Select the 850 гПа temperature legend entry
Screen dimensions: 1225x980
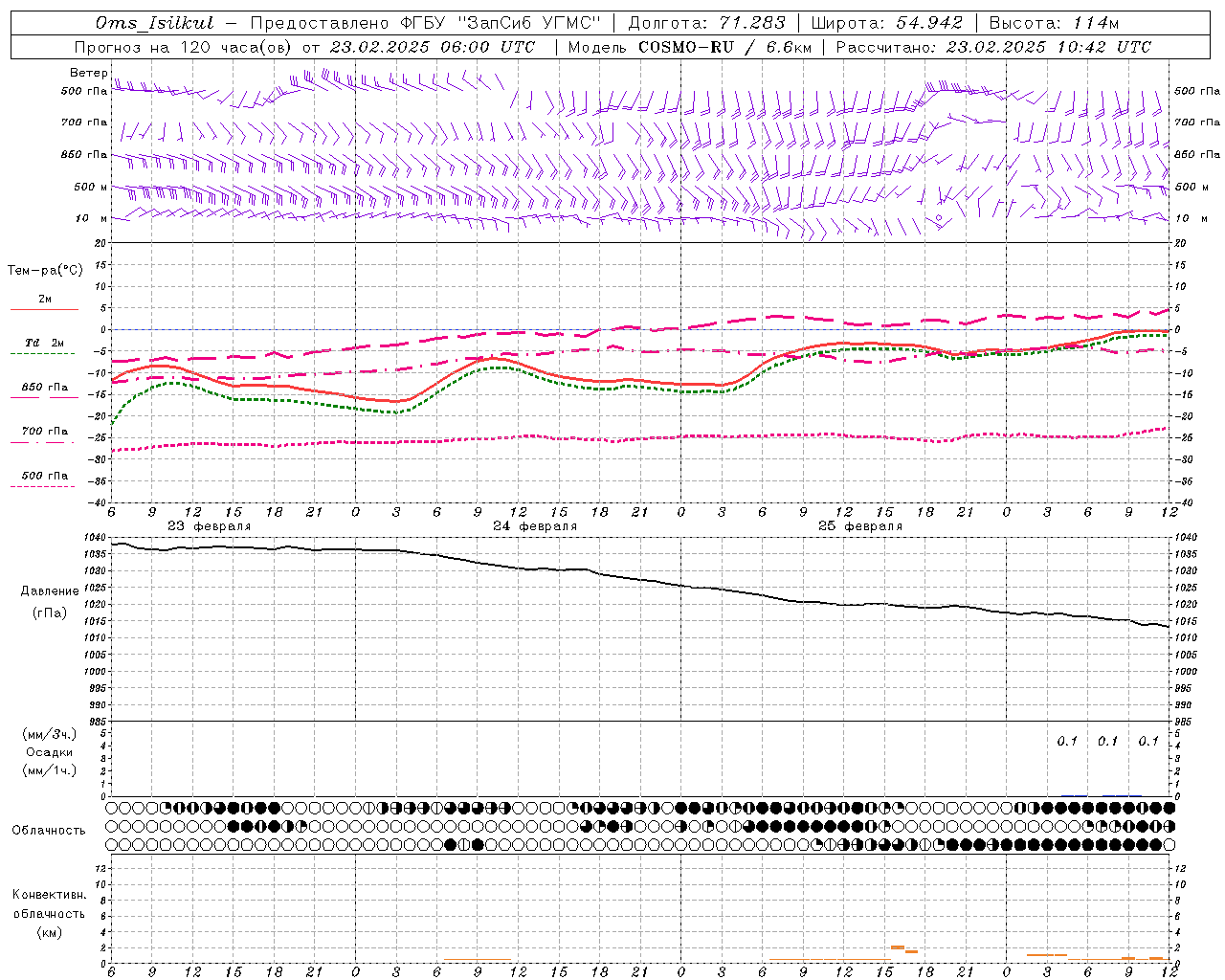44,387
